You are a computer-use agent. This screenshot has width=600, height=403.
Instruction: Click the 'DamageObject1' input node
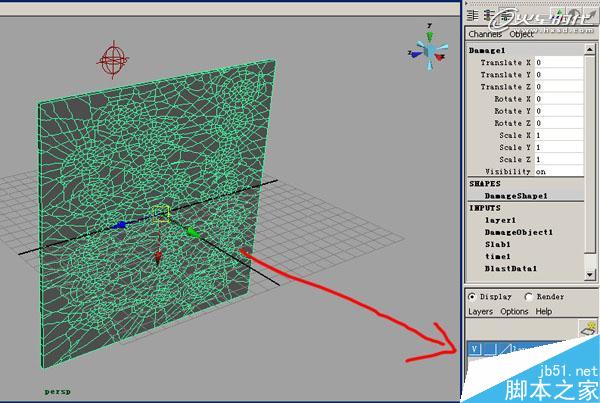pyautogui.click(x=518, y=232)
